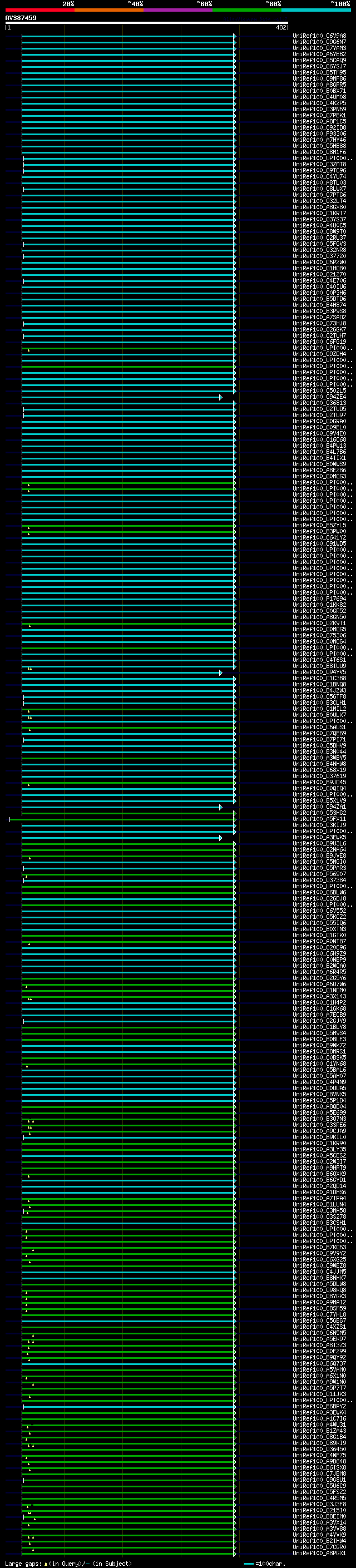Click the UniRef100_P17694 hit label

tap(319, 599)
